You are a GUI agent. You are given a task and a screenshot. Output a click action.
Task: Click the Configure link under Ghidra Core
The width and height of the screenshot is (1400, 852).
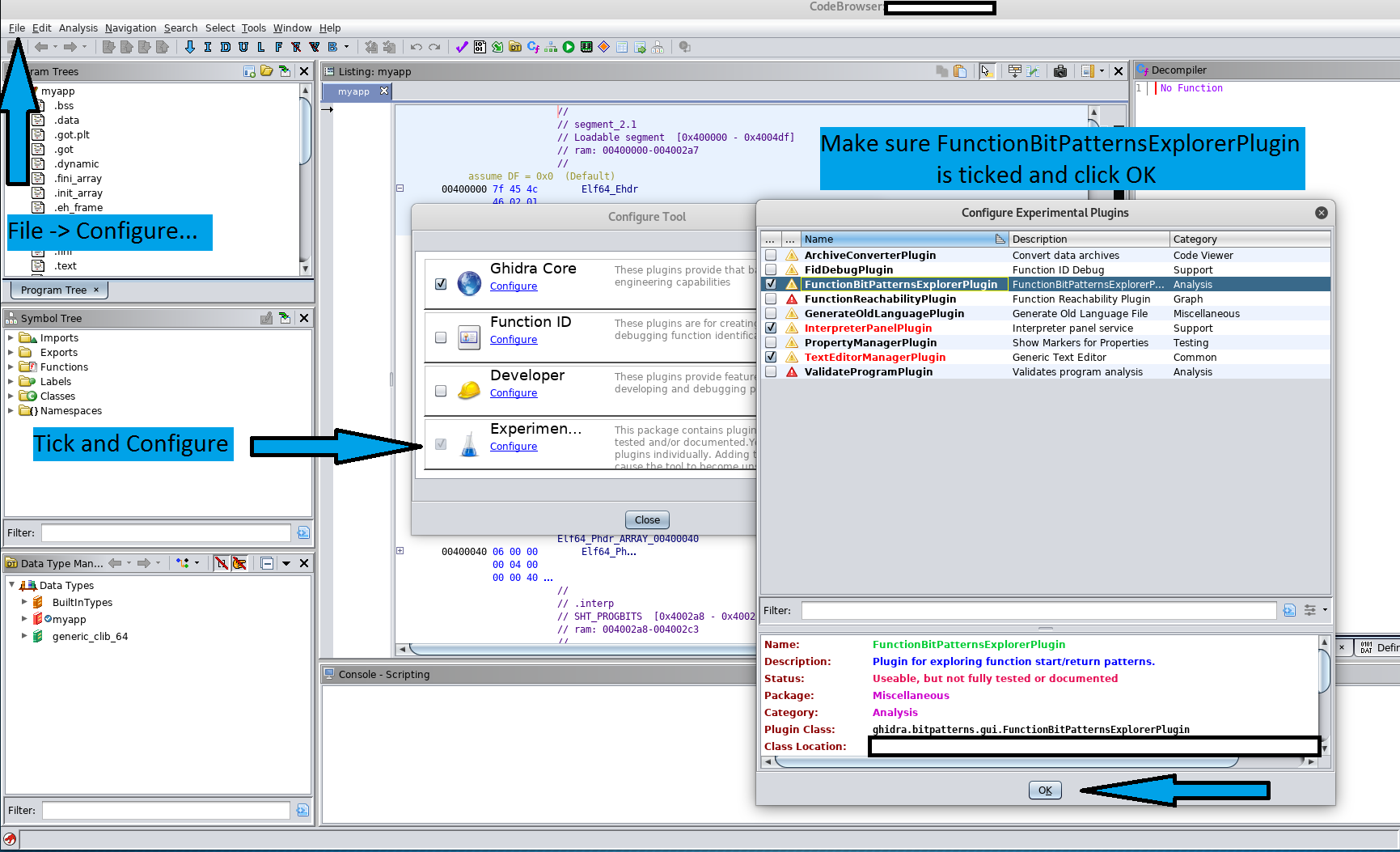(514, 286)
